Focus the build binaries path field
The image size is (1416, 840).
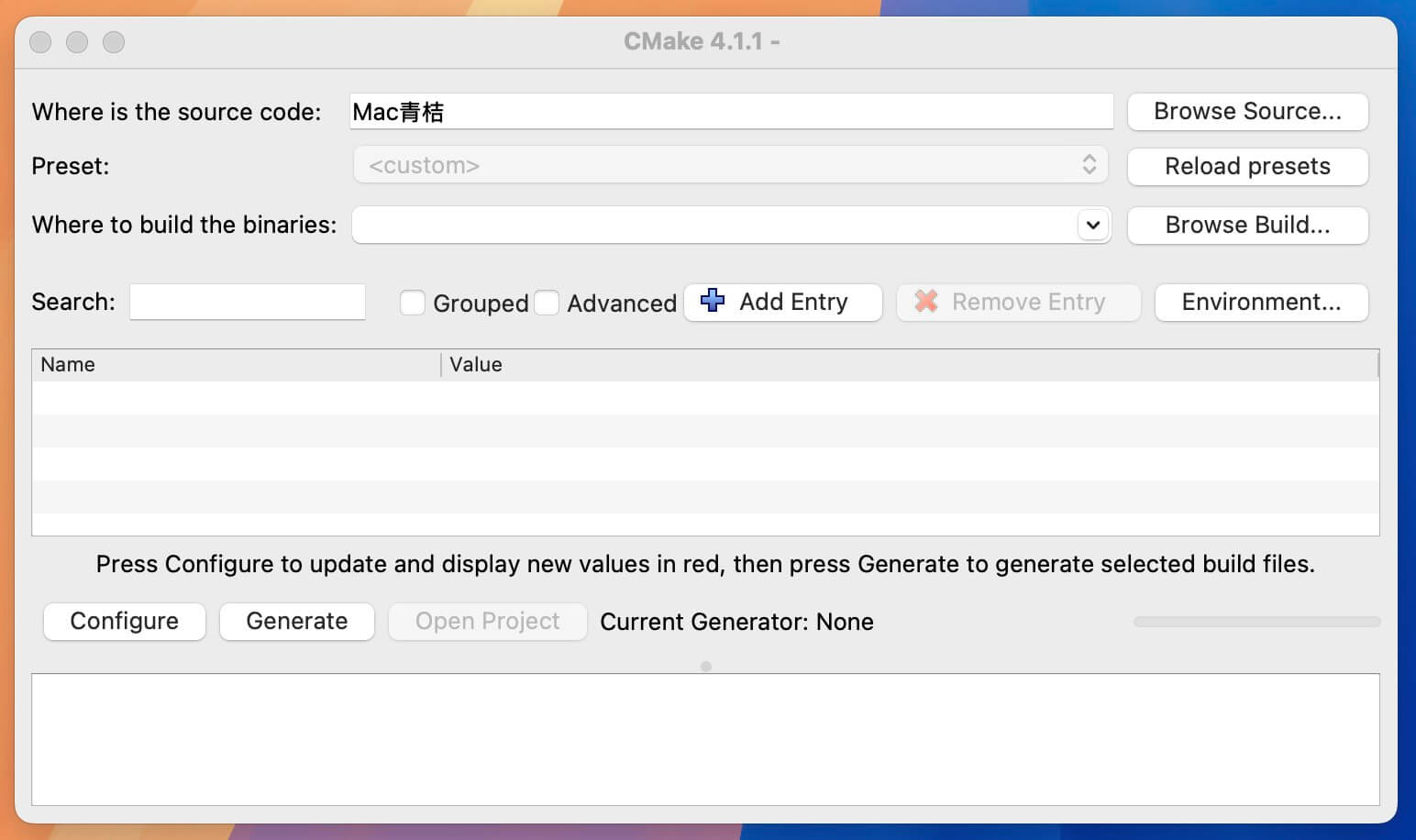pos(714,225)
